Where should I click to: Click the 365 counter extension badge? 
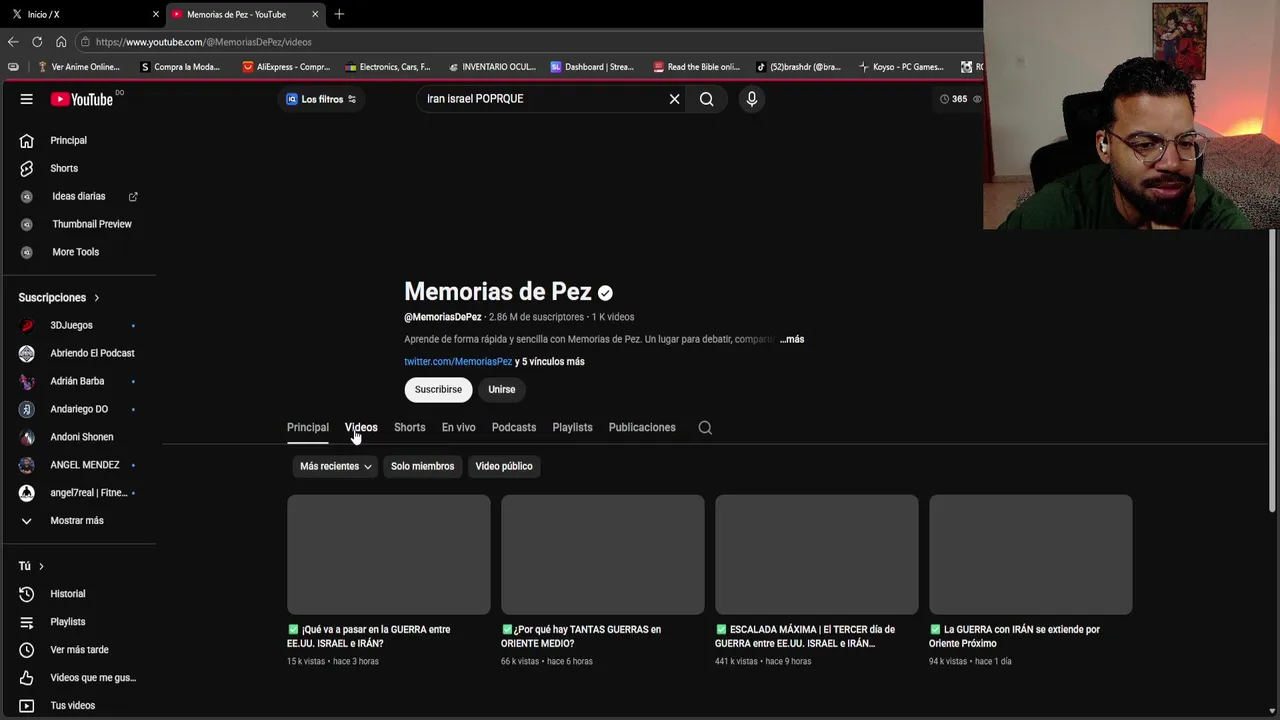[x=960, y=99]
